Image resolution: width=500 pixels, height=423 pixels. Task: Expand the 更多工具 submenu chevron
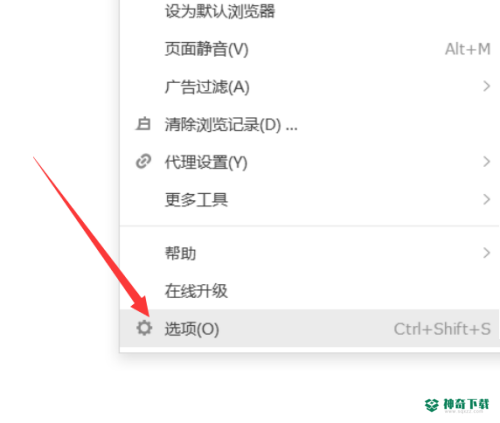[x=487, y=199]
